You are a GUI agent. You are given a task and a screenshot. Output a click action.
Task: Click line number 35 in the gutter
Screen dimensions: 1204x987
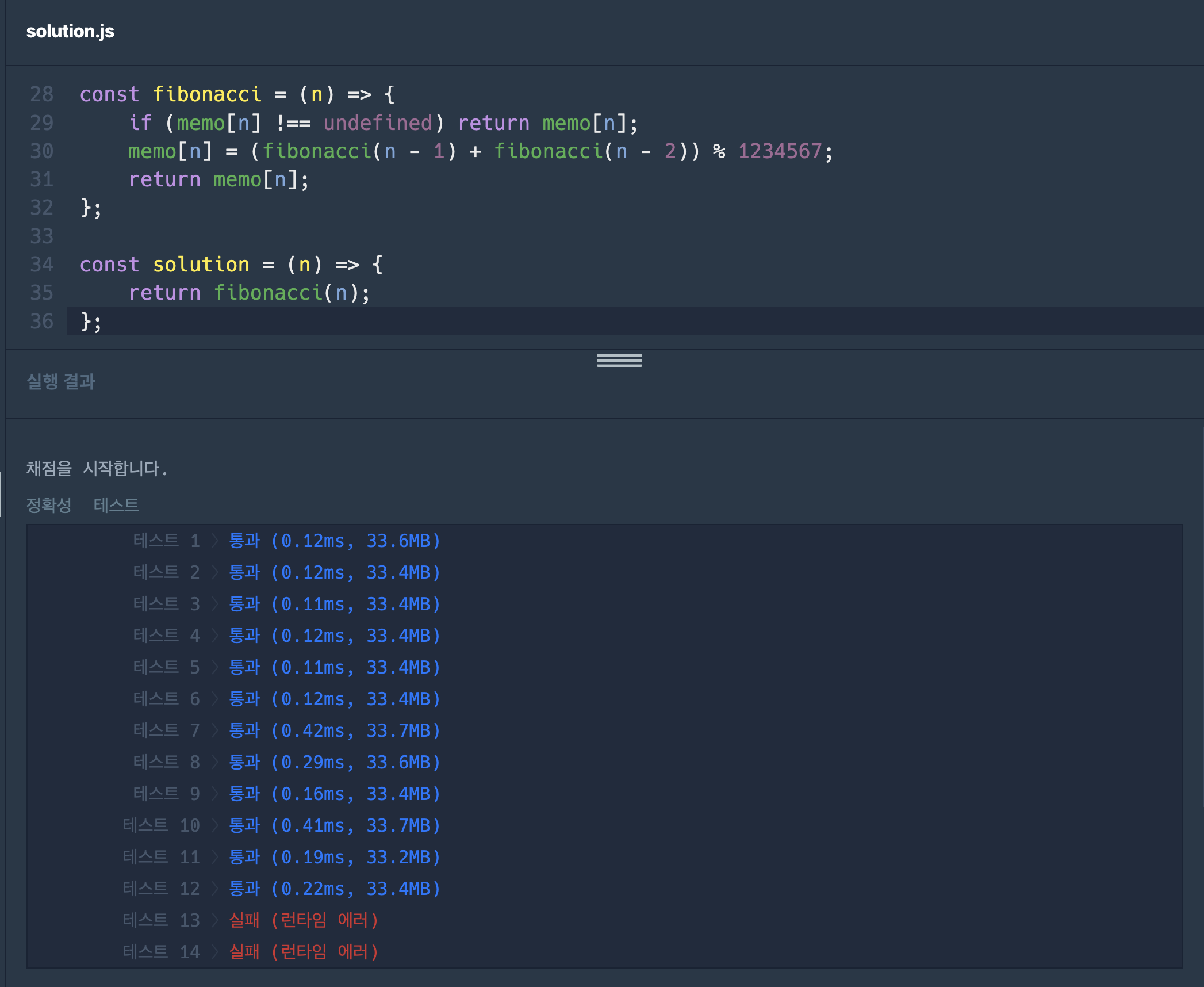[41, 293]
